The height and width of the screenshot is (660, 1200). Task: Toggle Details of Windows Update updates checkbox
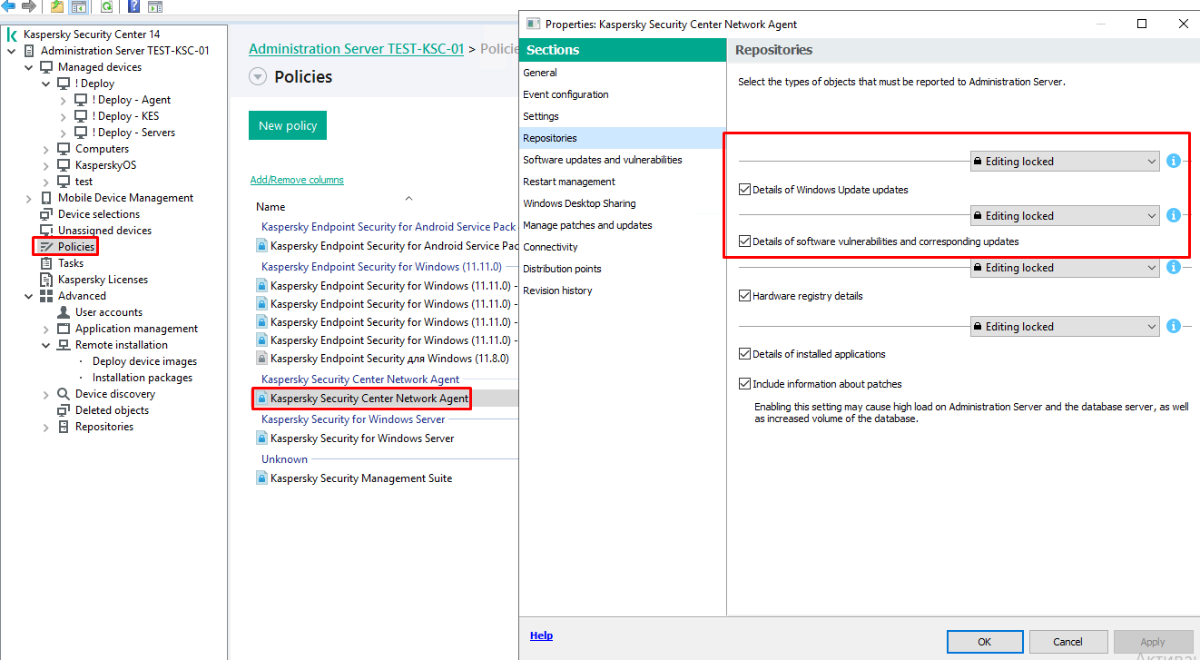[744, 189]
